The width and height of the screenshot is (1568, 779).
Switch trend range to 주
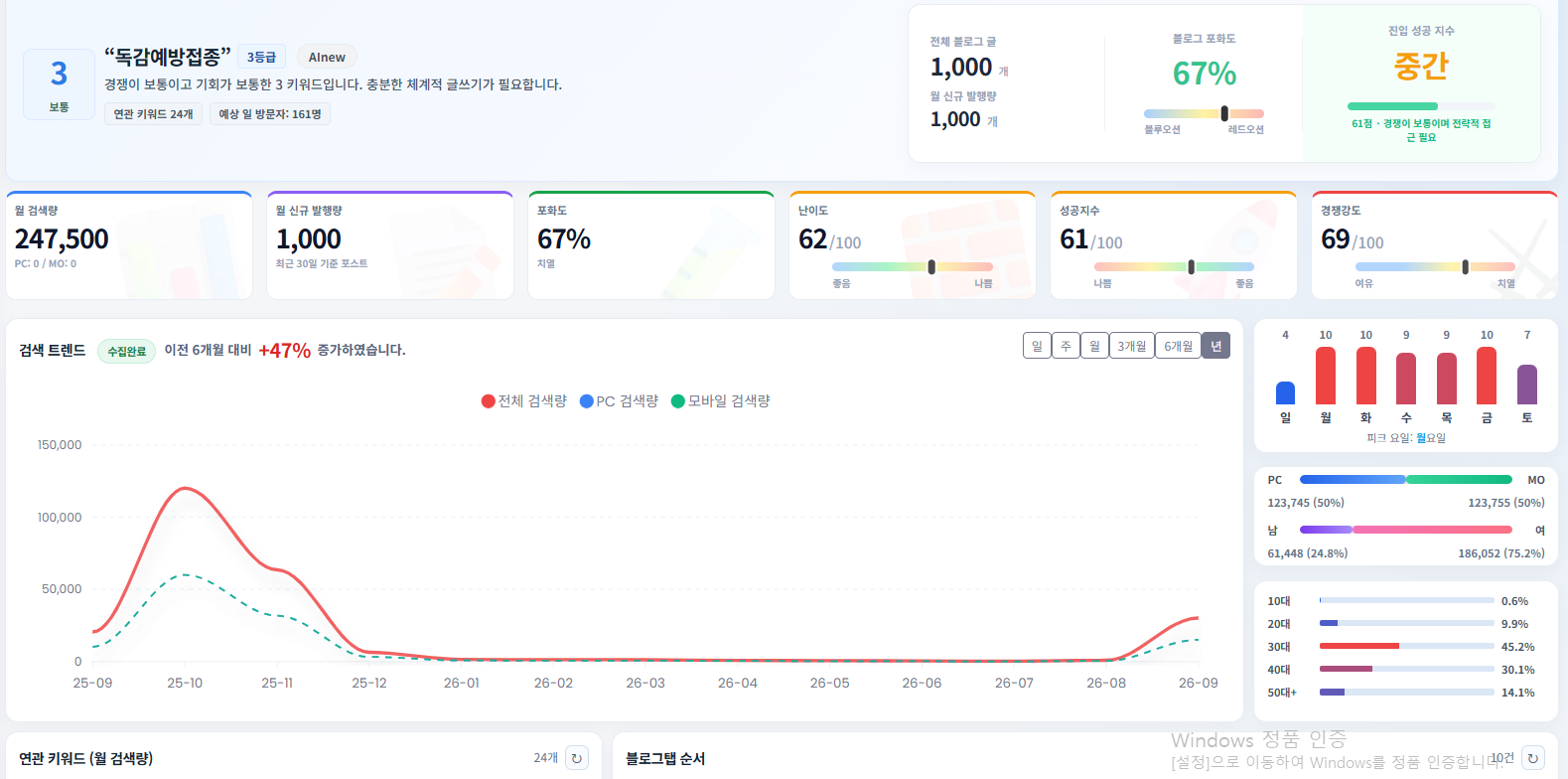(x=1066, y=346)
